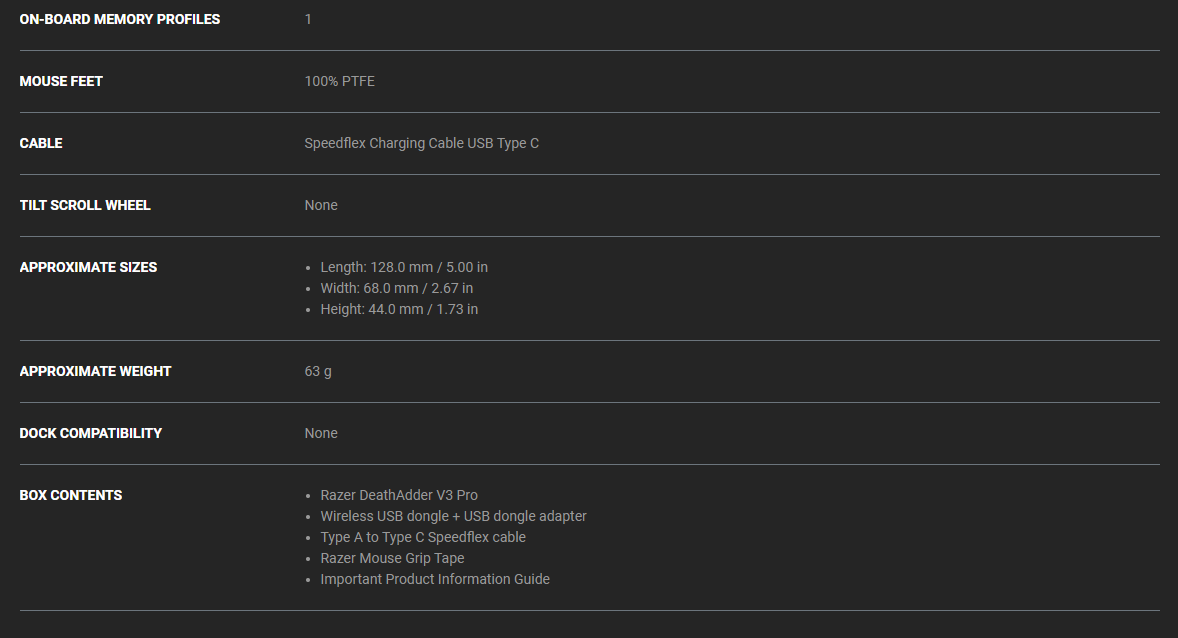Image resolution: width=1178 pixels, height=638 pixels.
Task: Click Wireless USB dongle list item
Action: pos(453,516)
